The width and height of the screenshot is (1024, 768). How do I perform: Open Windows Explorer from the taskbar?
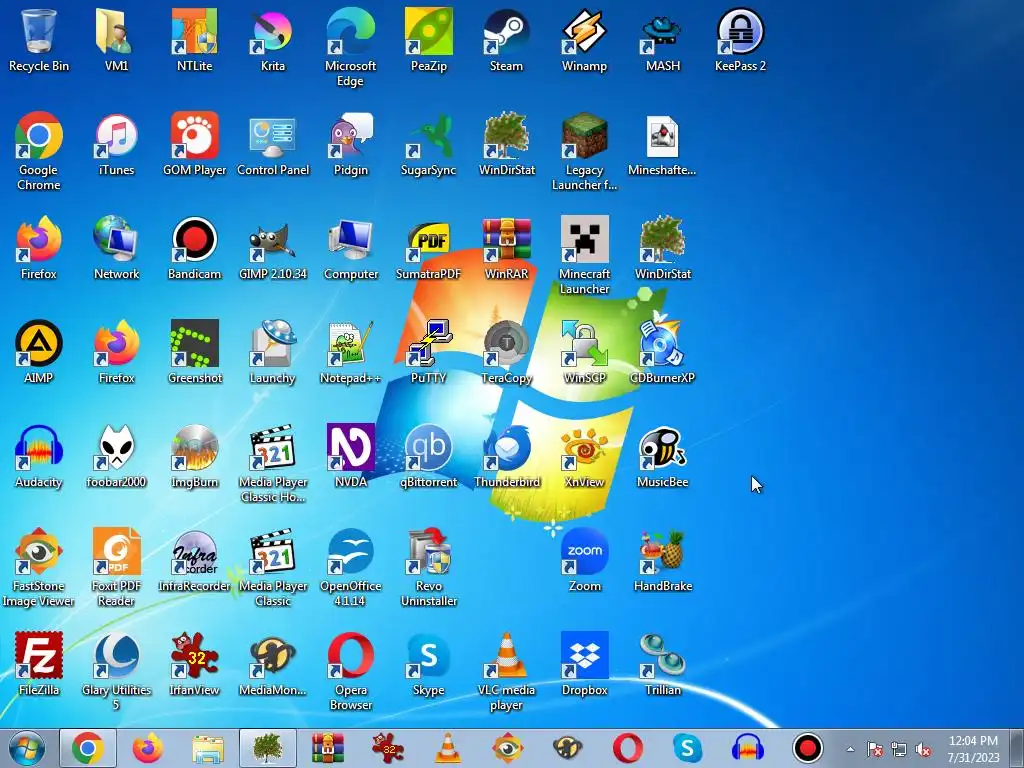click(x=208, y=748)
